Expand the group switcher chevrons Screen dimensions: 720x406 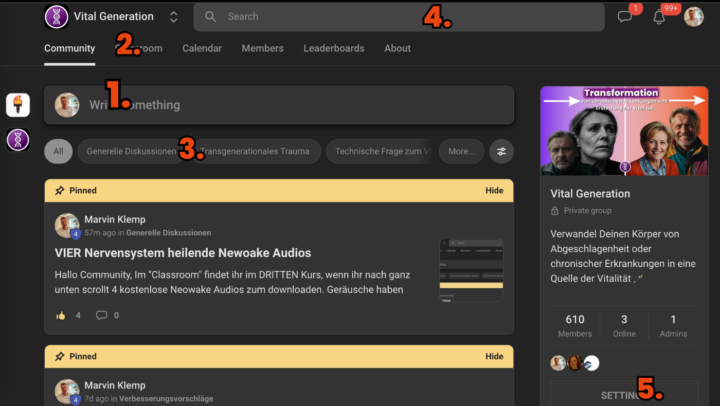click(173, 17)
